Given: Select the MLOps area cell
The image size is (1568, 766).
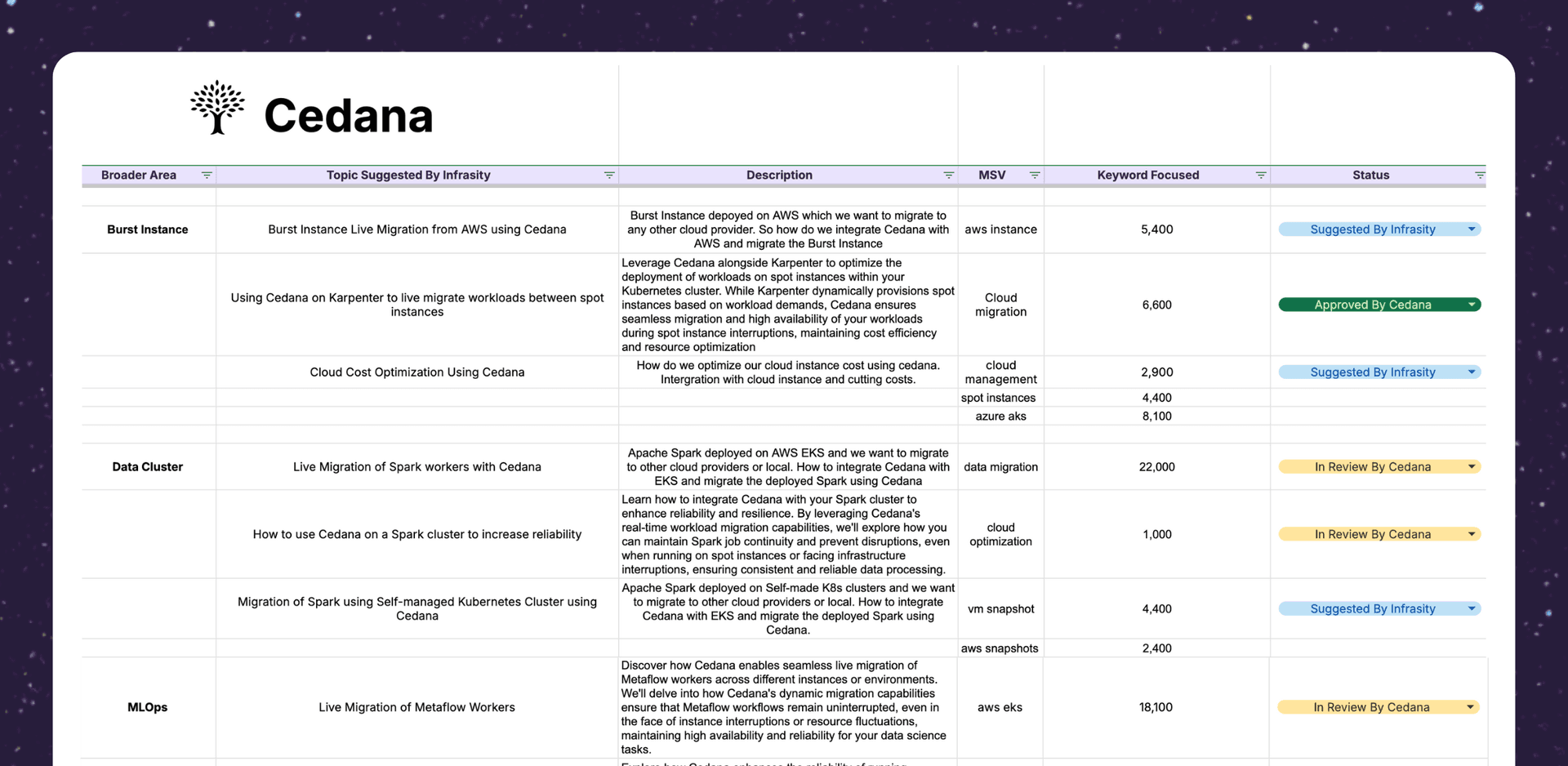Looking at the screenshot, I should [x=148, y=707].
